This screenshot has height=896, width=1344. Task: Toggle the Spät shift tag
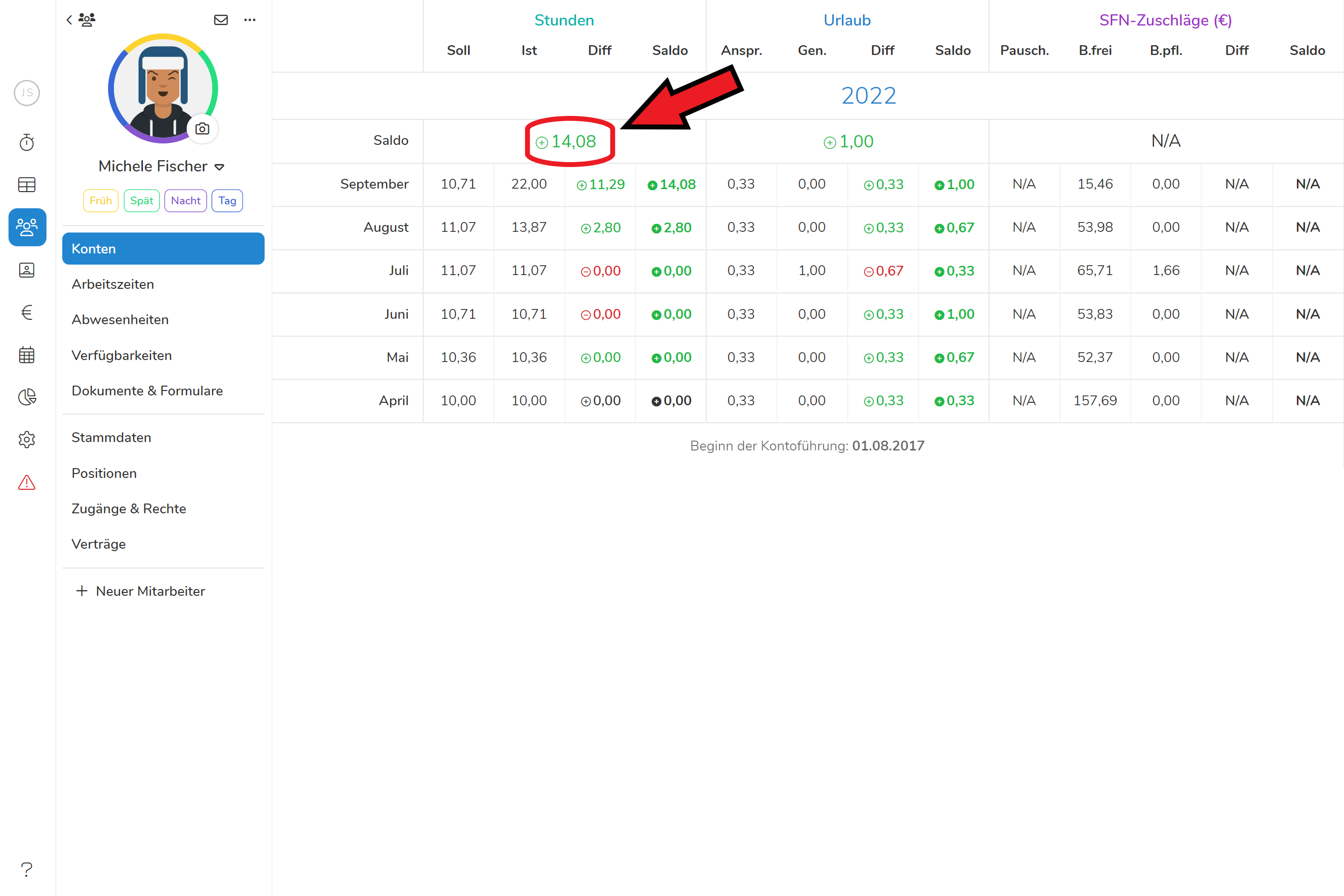141,200
